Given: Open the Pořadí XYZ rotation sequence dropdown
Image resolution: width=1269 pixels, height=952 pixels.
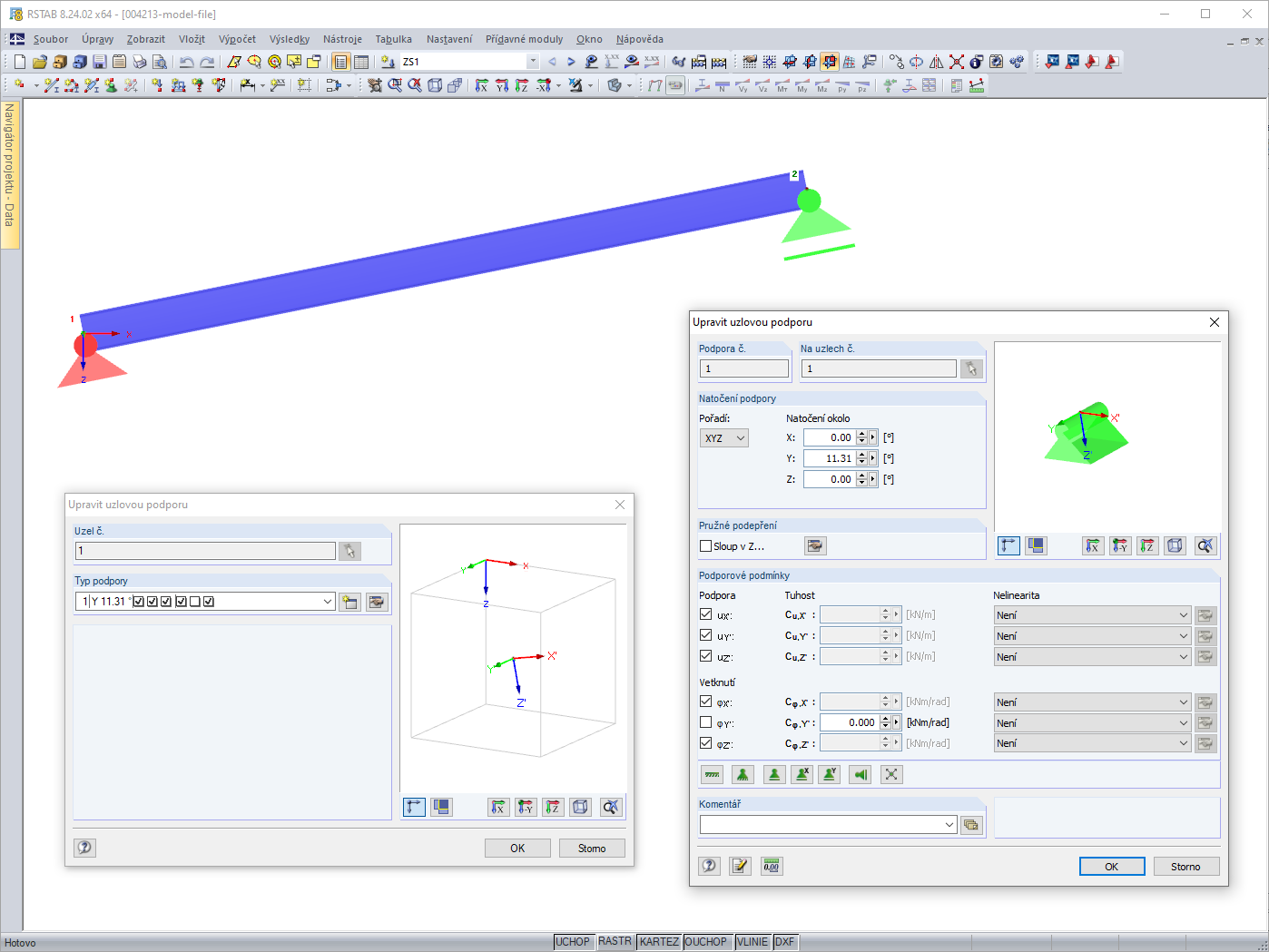Looking at the screenshot, I should (724, 438).
